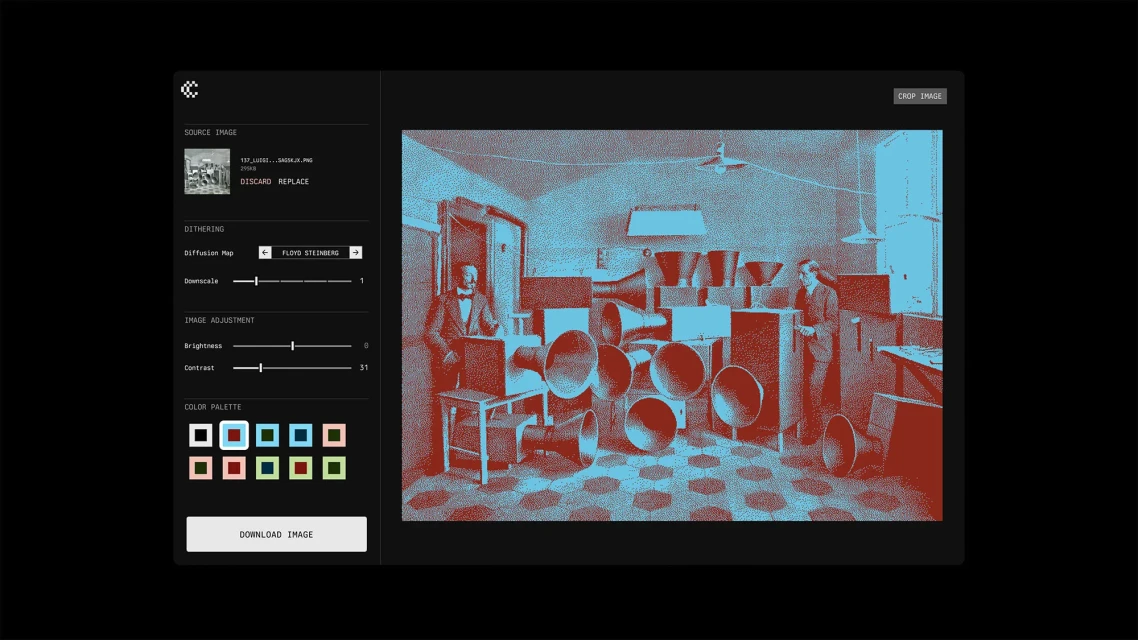Click the pixelated app logo icon

click(x=189, y=90)
